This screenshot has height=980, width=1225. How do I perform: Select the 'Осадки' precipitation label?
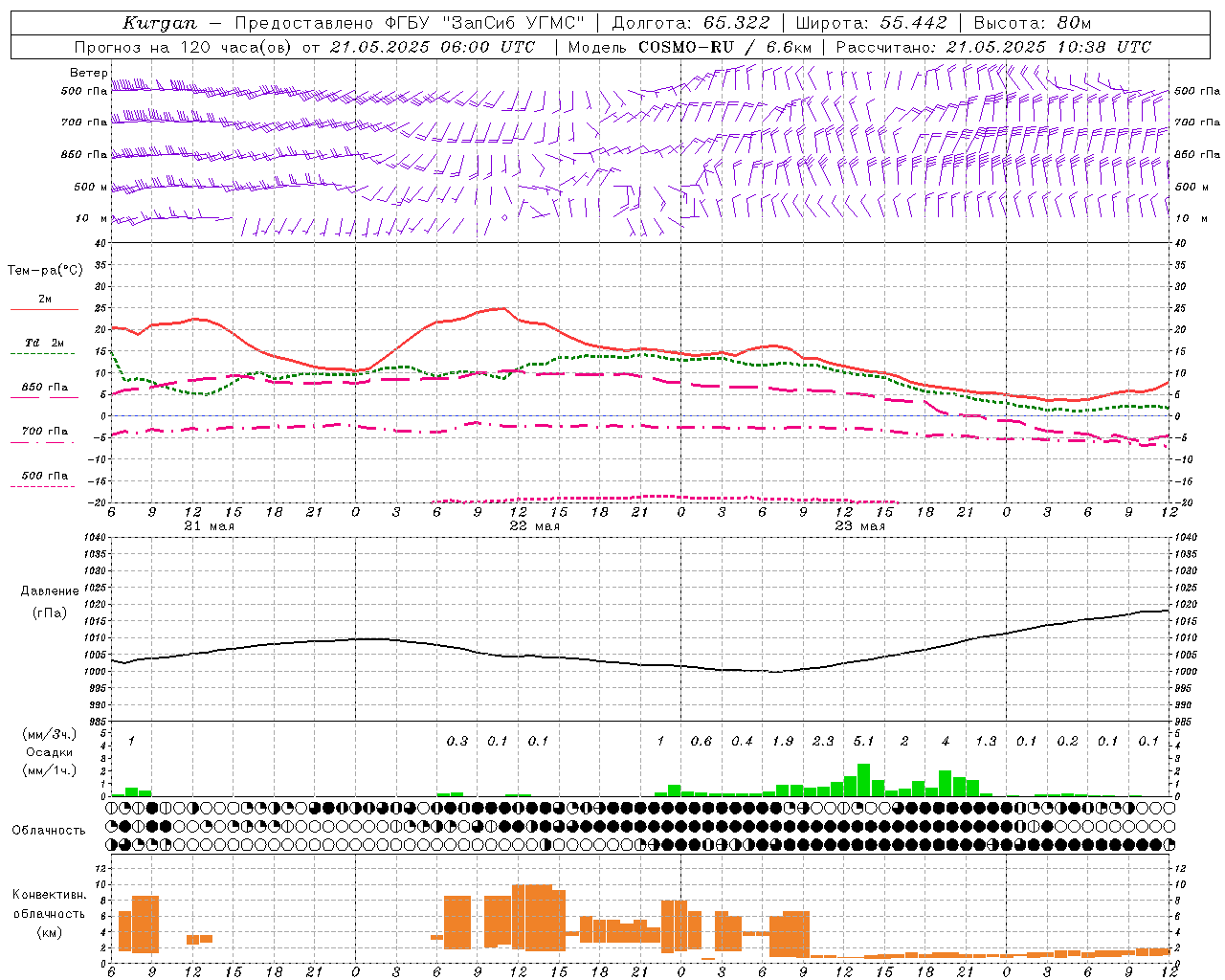[x=50, y=752]
